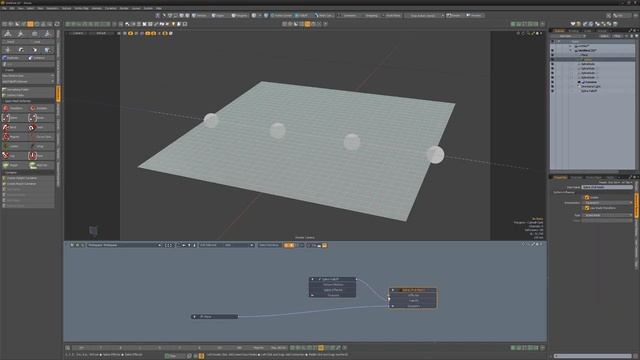
Task: Switch to Polygons selection mode
Action: [x=240, y=16]
